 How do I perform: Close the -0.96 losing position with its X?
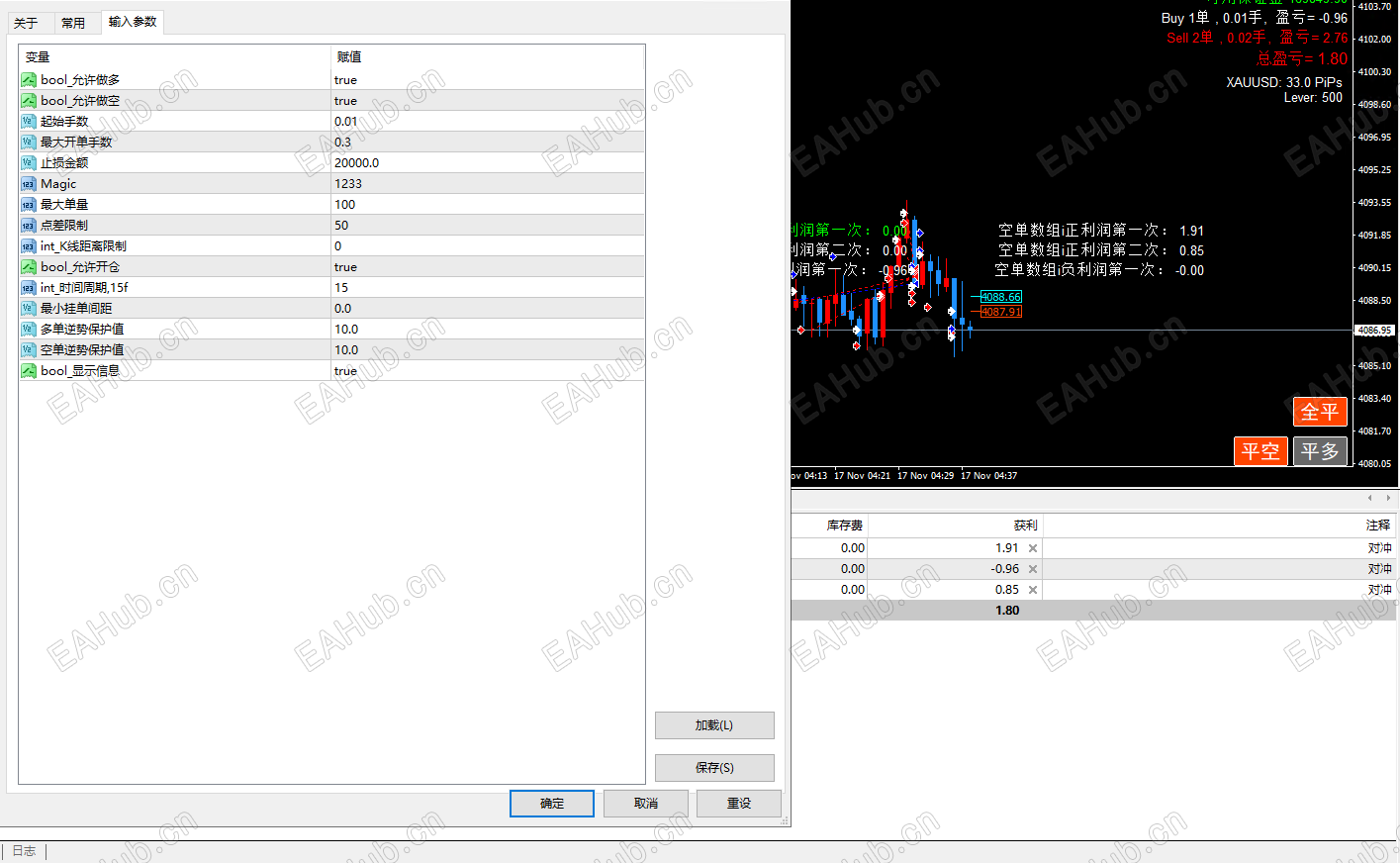[x=1032, y=568]
